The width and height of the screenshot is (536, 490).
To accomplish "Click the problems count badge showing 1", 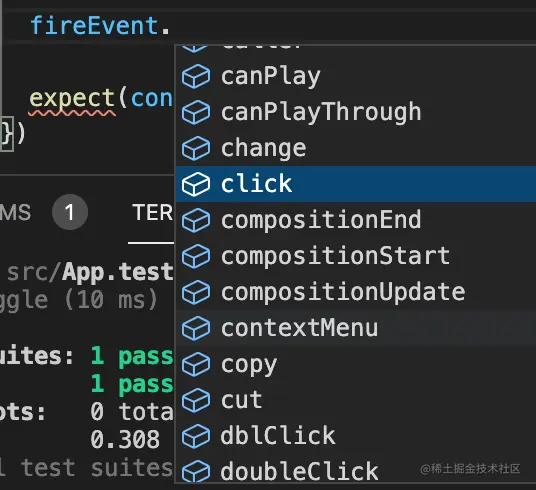I will point(70,212).
